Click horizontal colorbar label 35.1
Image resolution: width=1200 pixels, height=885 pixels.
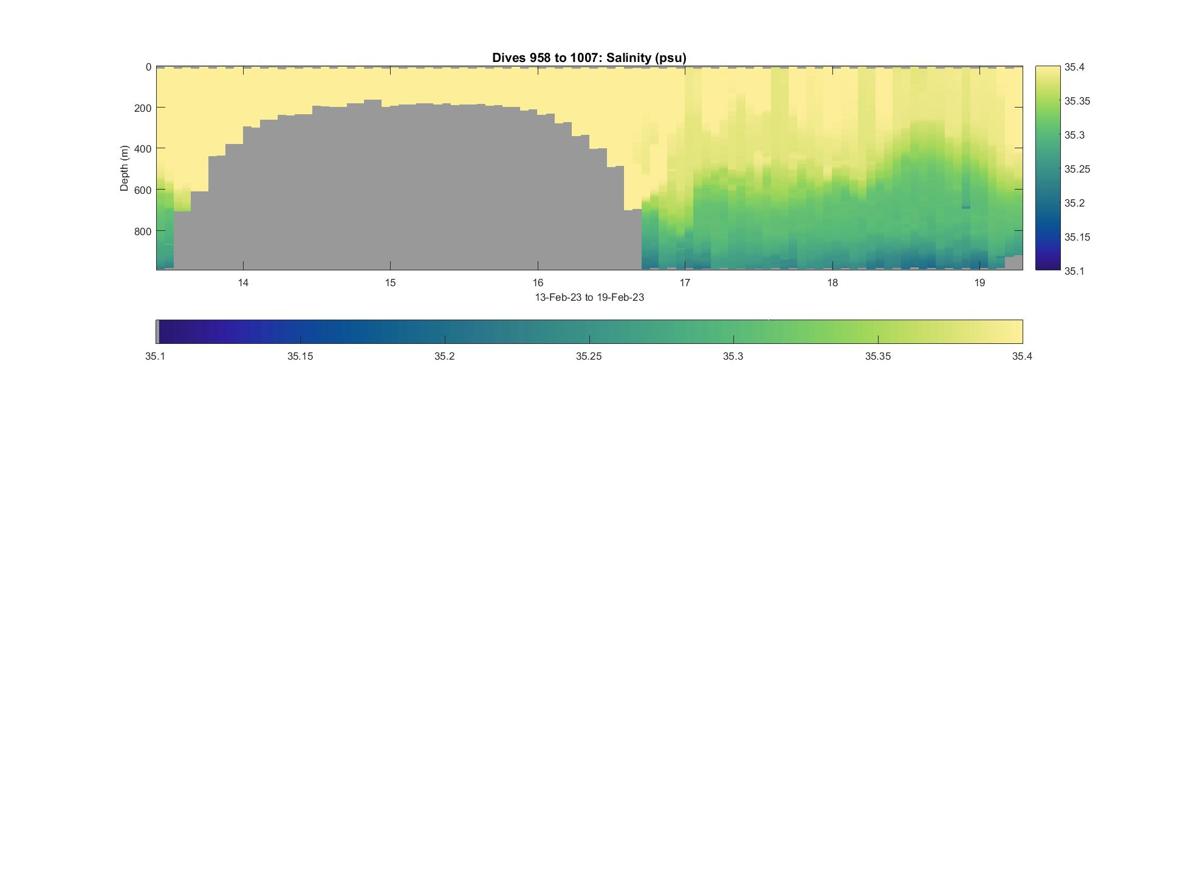pos(156,356)
